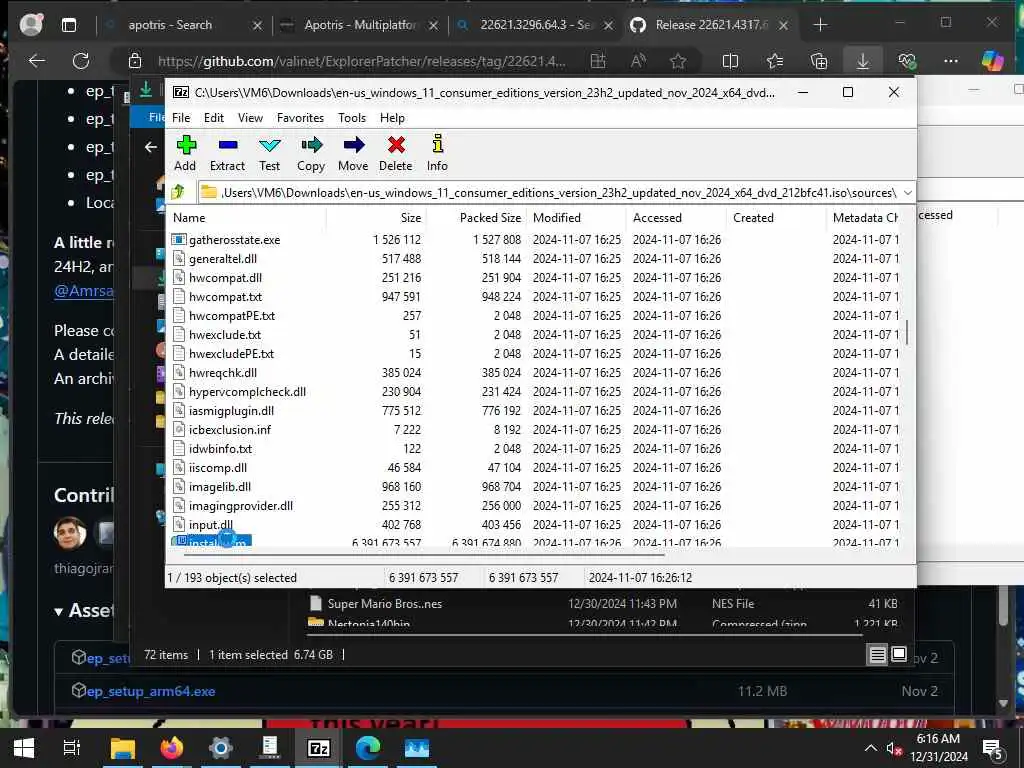Add this page to favorites star

coord(678,61)
